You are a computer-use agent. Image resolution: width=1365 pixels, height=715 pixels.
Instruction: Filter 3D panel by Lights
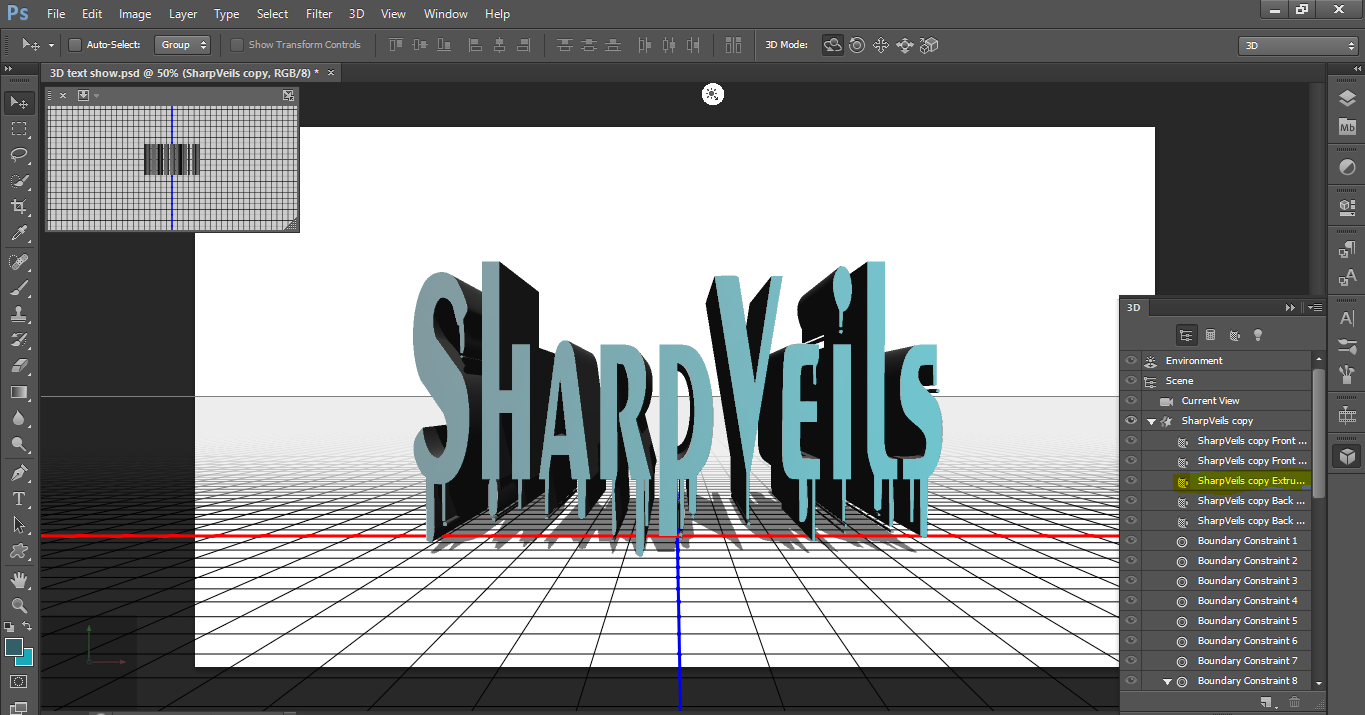(x=1258, y=335)
